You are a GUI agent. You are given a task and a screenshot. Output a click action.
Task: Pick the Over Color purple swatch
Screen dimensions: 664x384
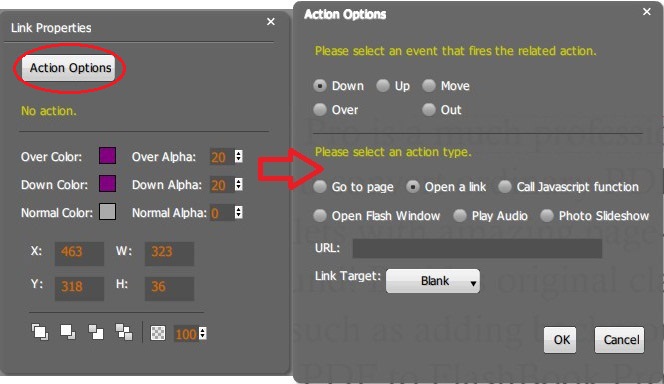tap(108, 156)
